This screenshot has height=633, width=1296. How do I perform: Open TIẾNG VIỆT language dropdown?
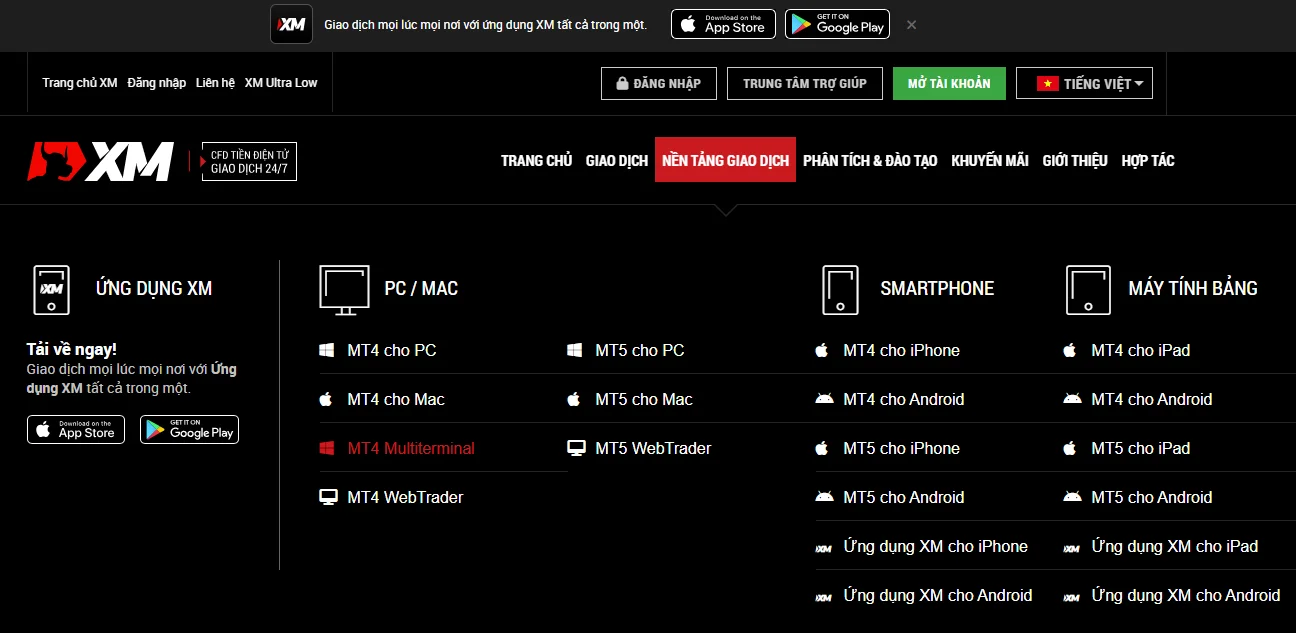point(1084,83)
